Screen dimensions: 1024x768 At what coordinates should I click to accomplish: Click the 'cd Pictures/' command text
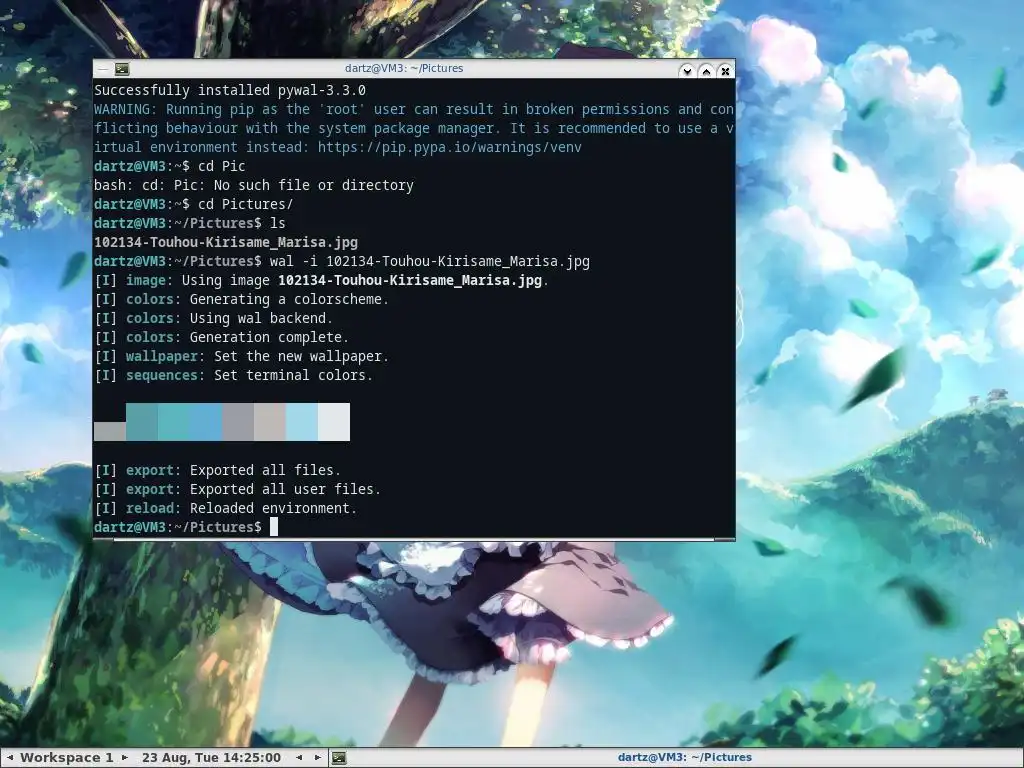[246, 204]
